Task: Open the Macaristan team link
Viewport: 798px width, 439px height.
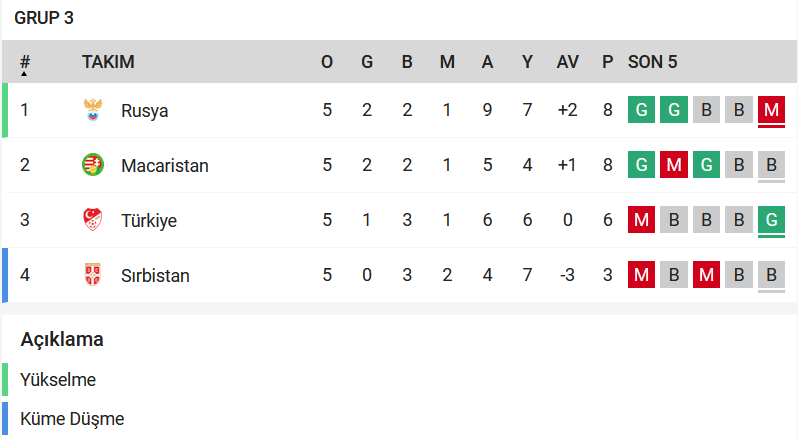Action: [165, 165]
